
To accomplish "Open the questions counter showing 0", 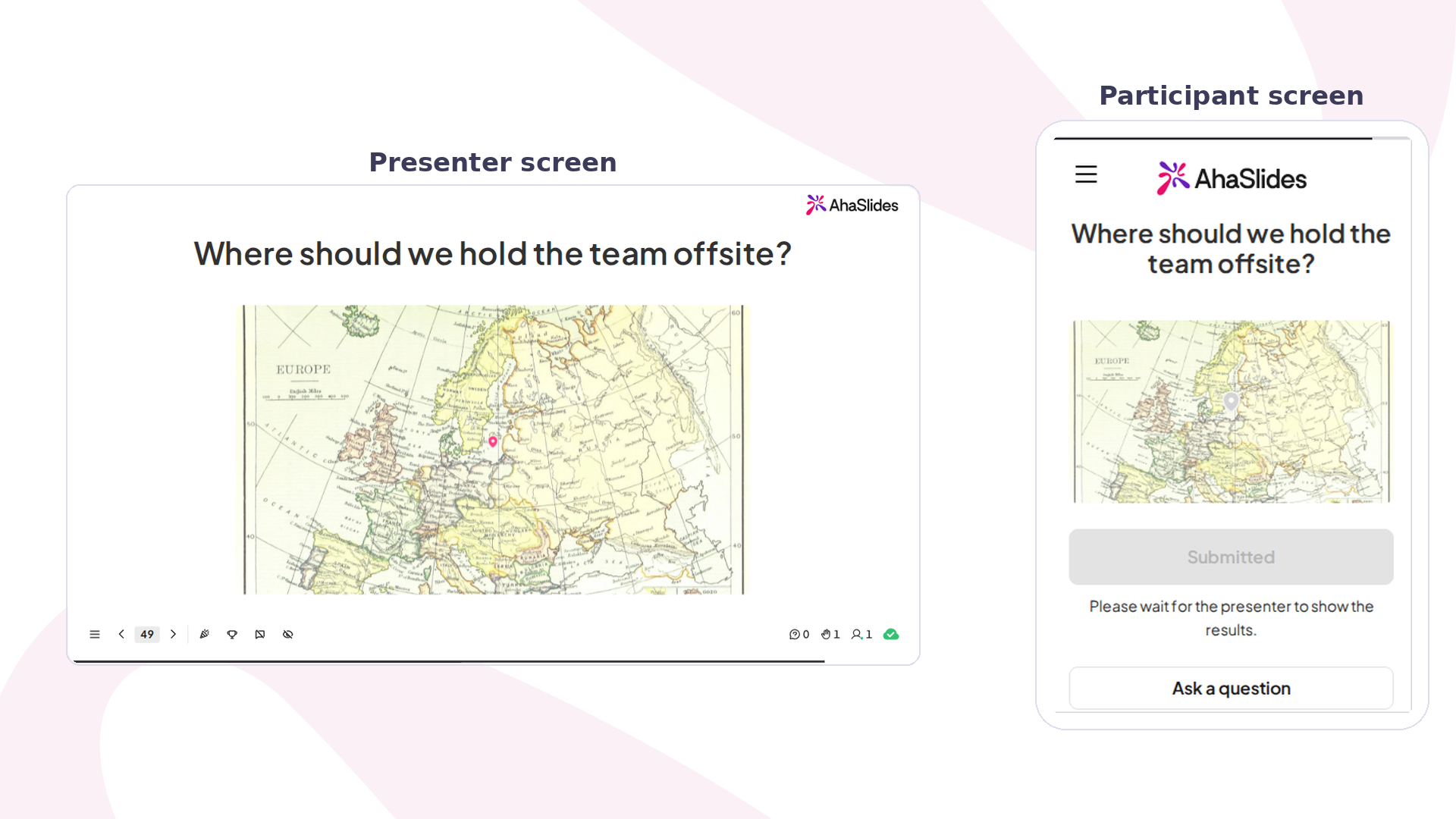I will [x=799, y=634].
